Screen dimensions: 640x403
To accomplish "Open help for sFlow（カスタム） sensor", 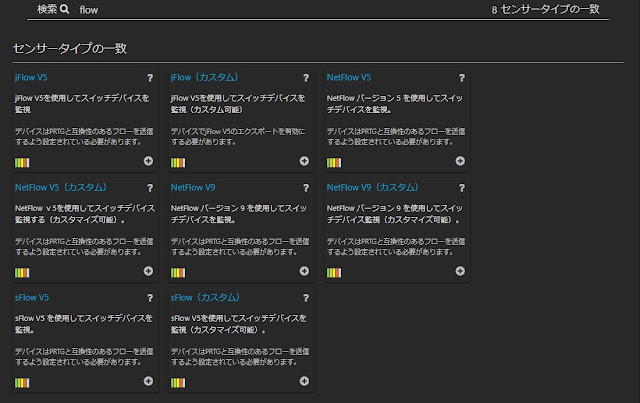I will 306,298.
